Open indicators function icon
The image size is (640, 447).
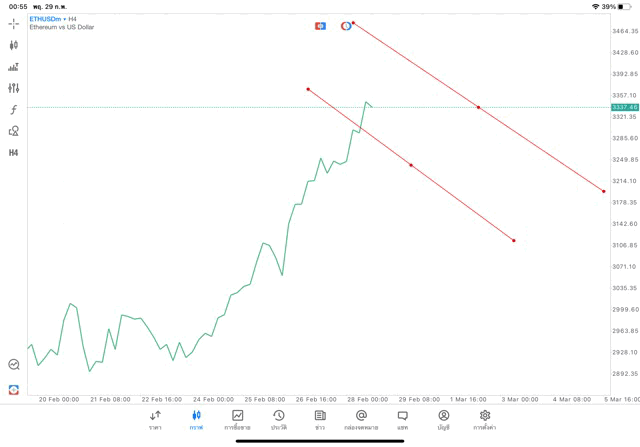14,109
